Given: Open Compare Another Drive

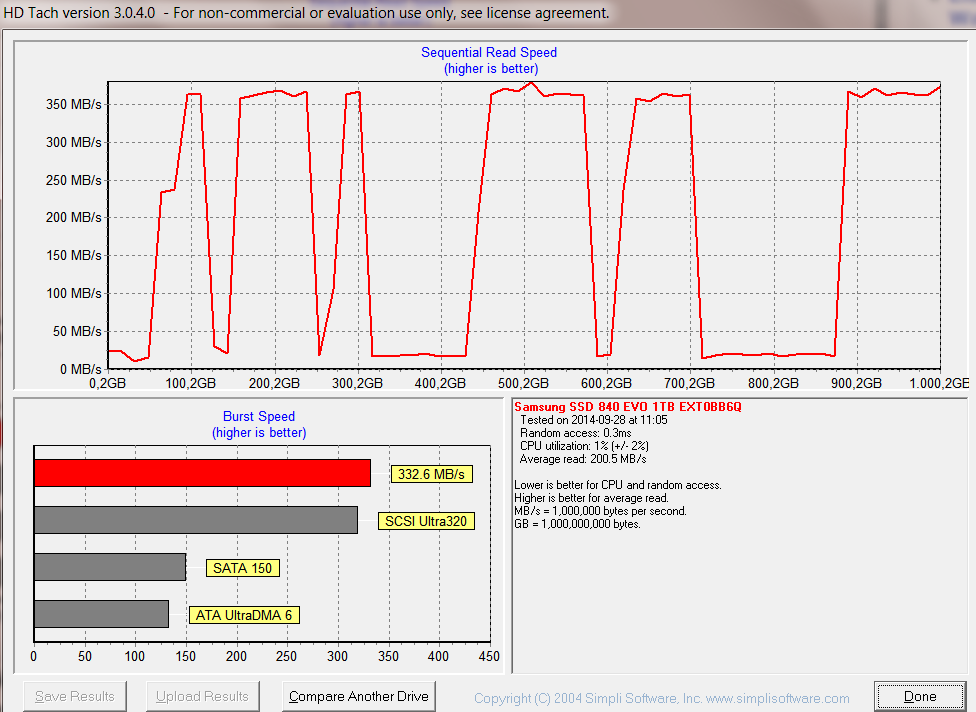Looking at the screenshot, I should [x=359, y=696].
